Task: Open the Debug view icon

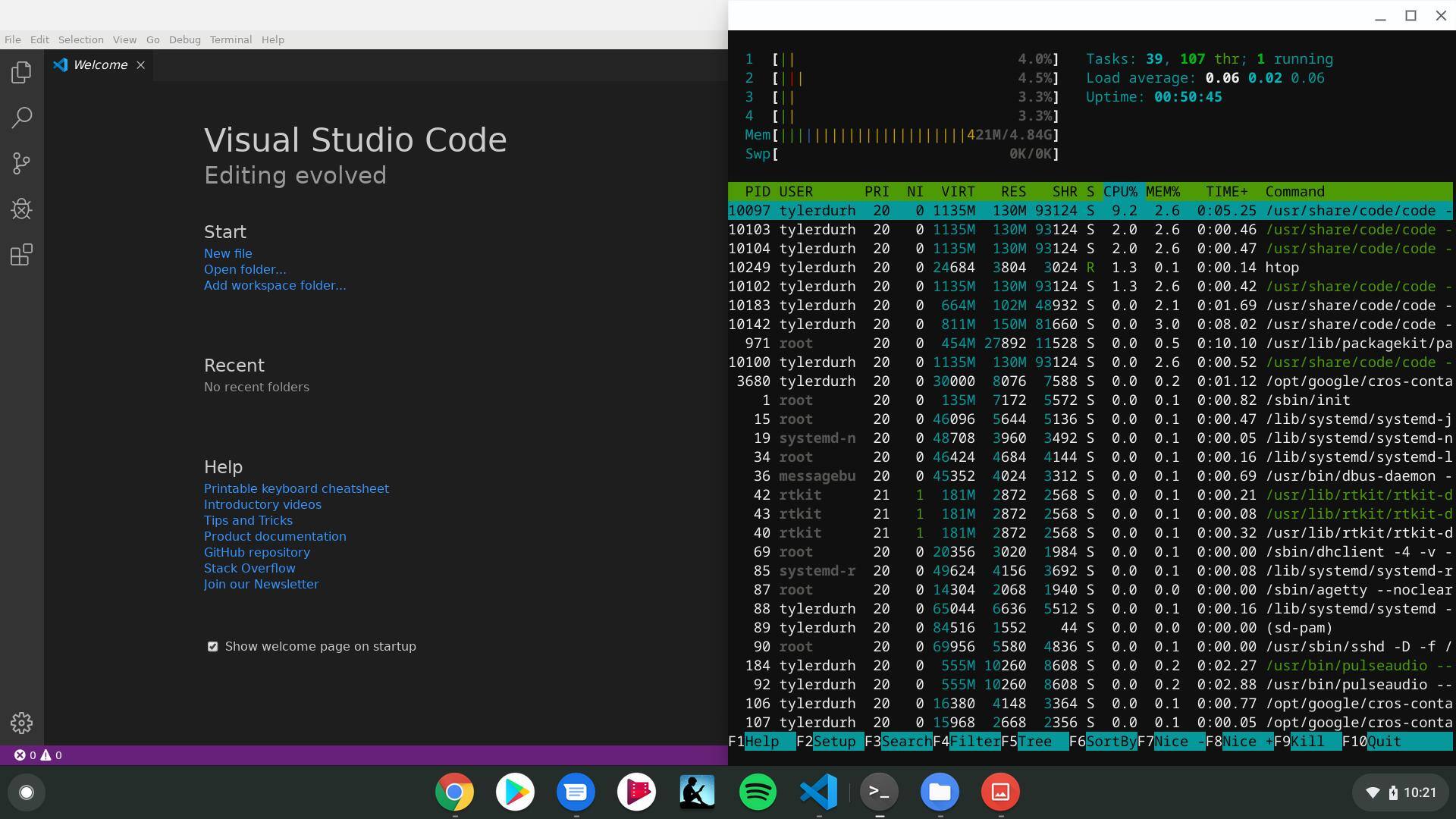Action: click(21, 209)
